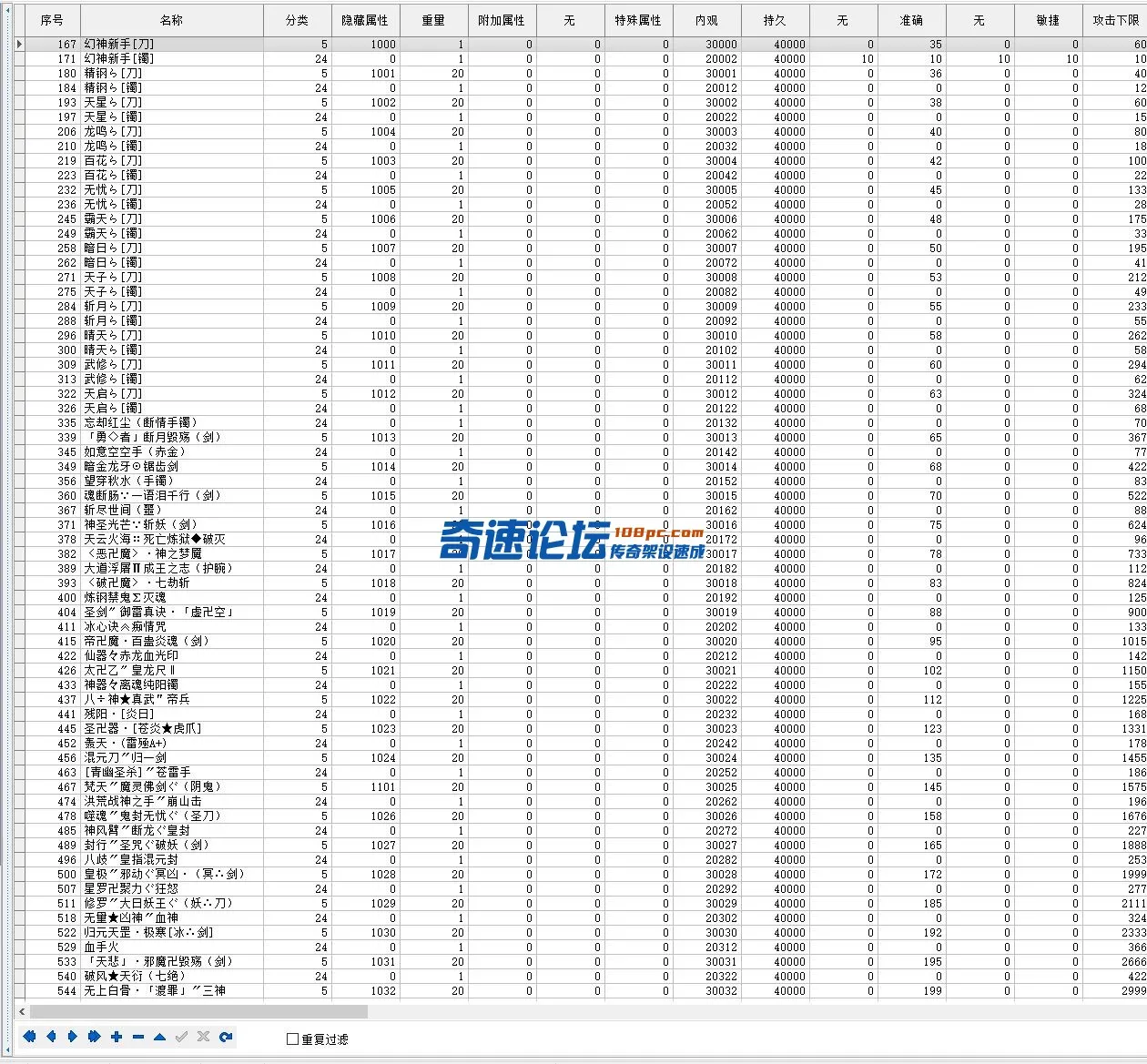Go to the previous record
The width and height of the screenshot is (1147, 1064).
[51, 1037]
